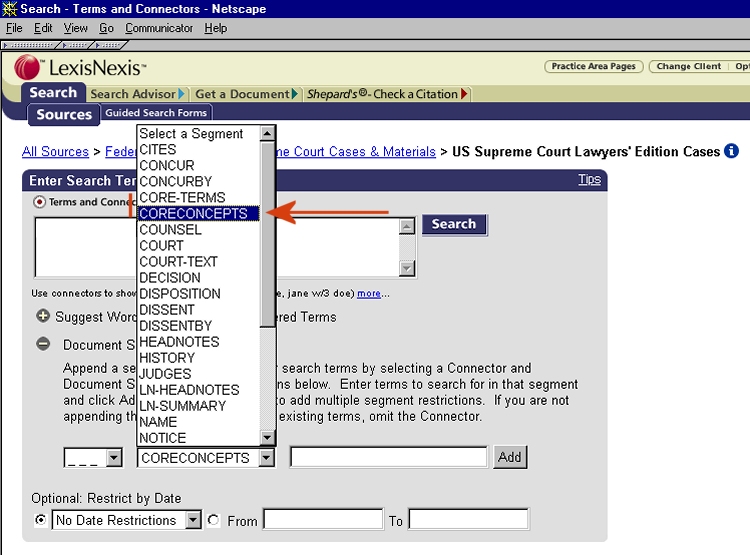Open the View menu
The width and height of the screenshot is (750, 555).
(x=76, y=28)
